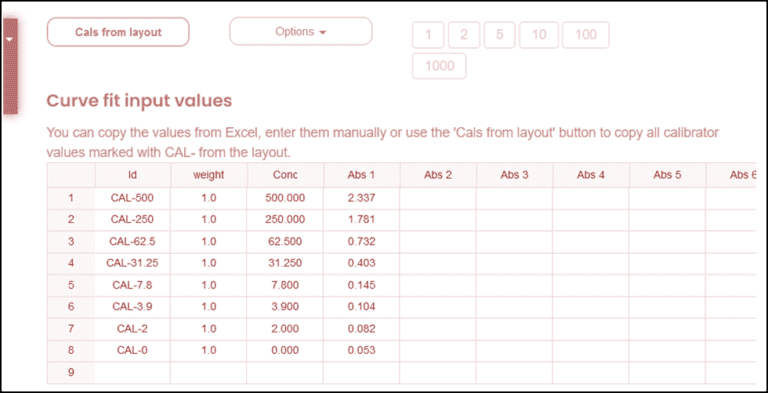Click row header number 1
This screenshot has height=393, width=768.
click(71, 198)
